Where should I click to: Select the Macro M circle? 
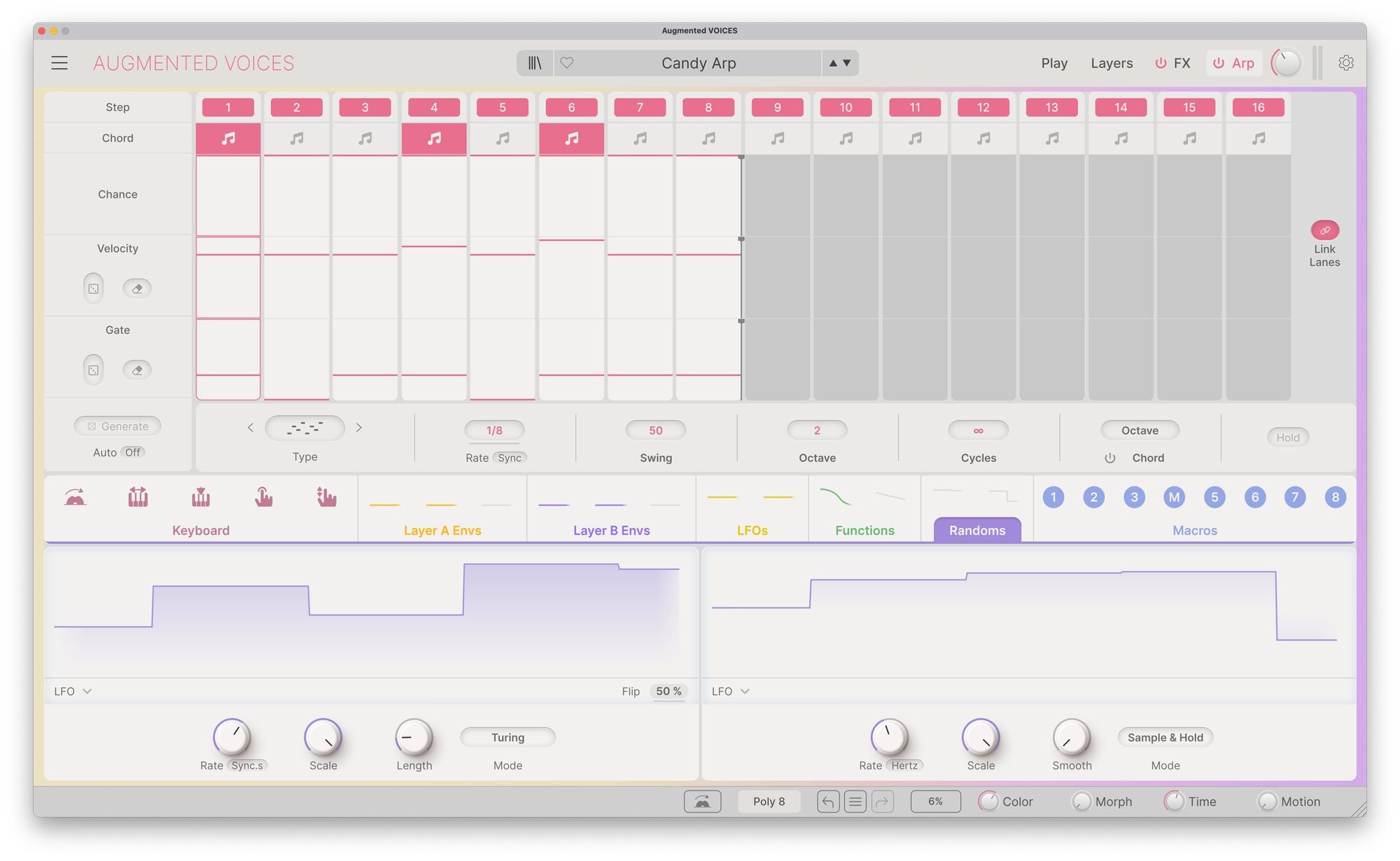pos(1174,498)
